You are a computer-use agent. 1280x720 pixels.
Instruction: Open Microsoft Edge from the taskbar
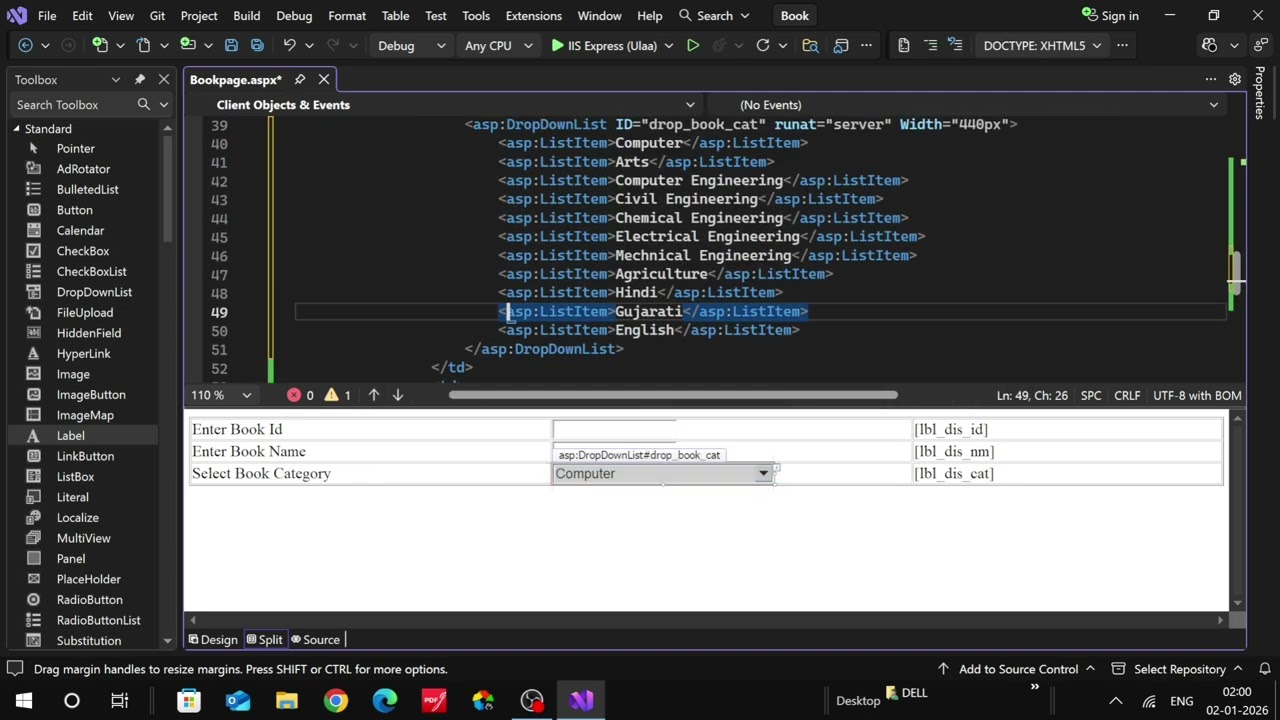[385, 700]
